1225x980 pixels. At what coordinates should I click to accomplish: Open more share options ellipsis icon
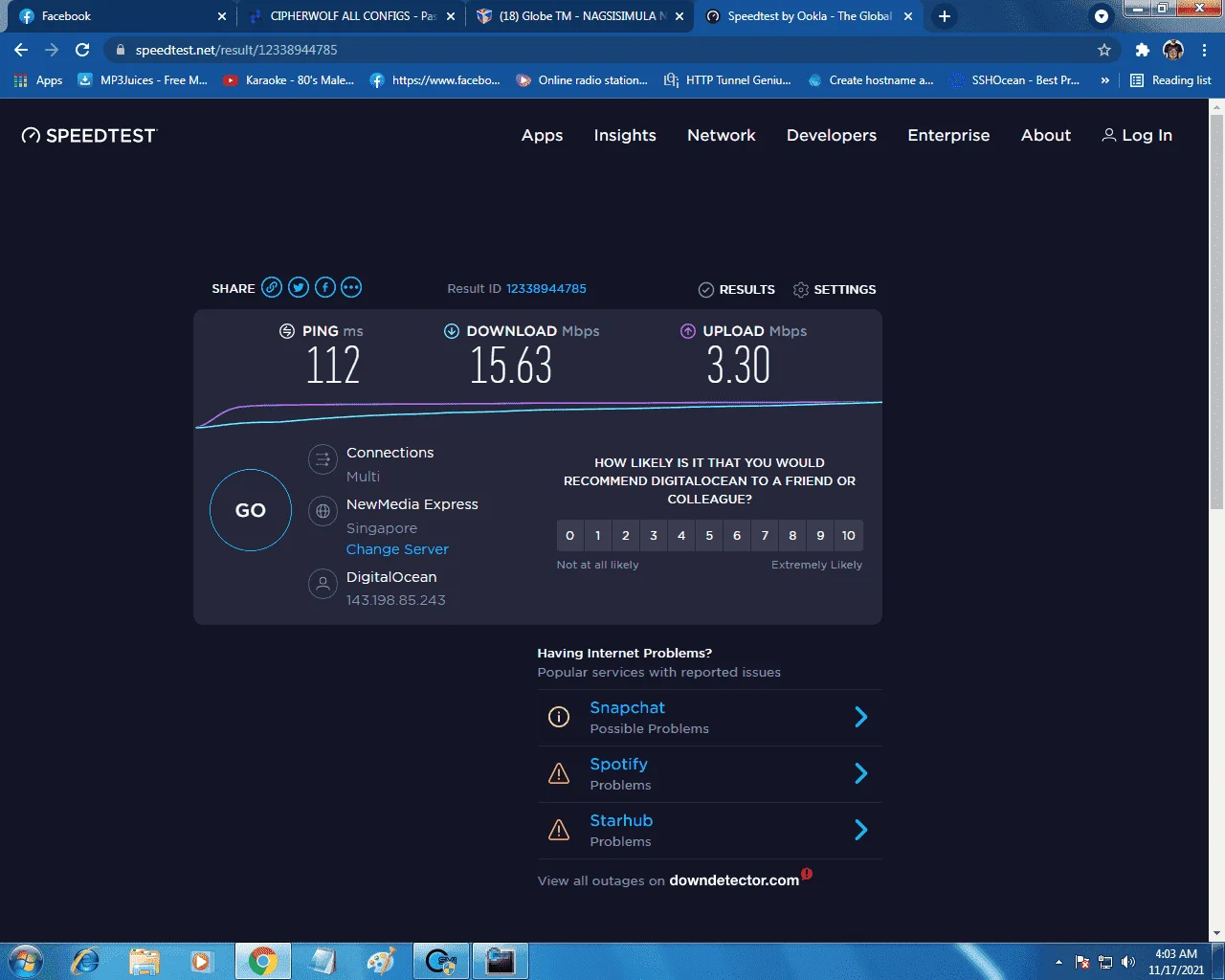point(351,287)
